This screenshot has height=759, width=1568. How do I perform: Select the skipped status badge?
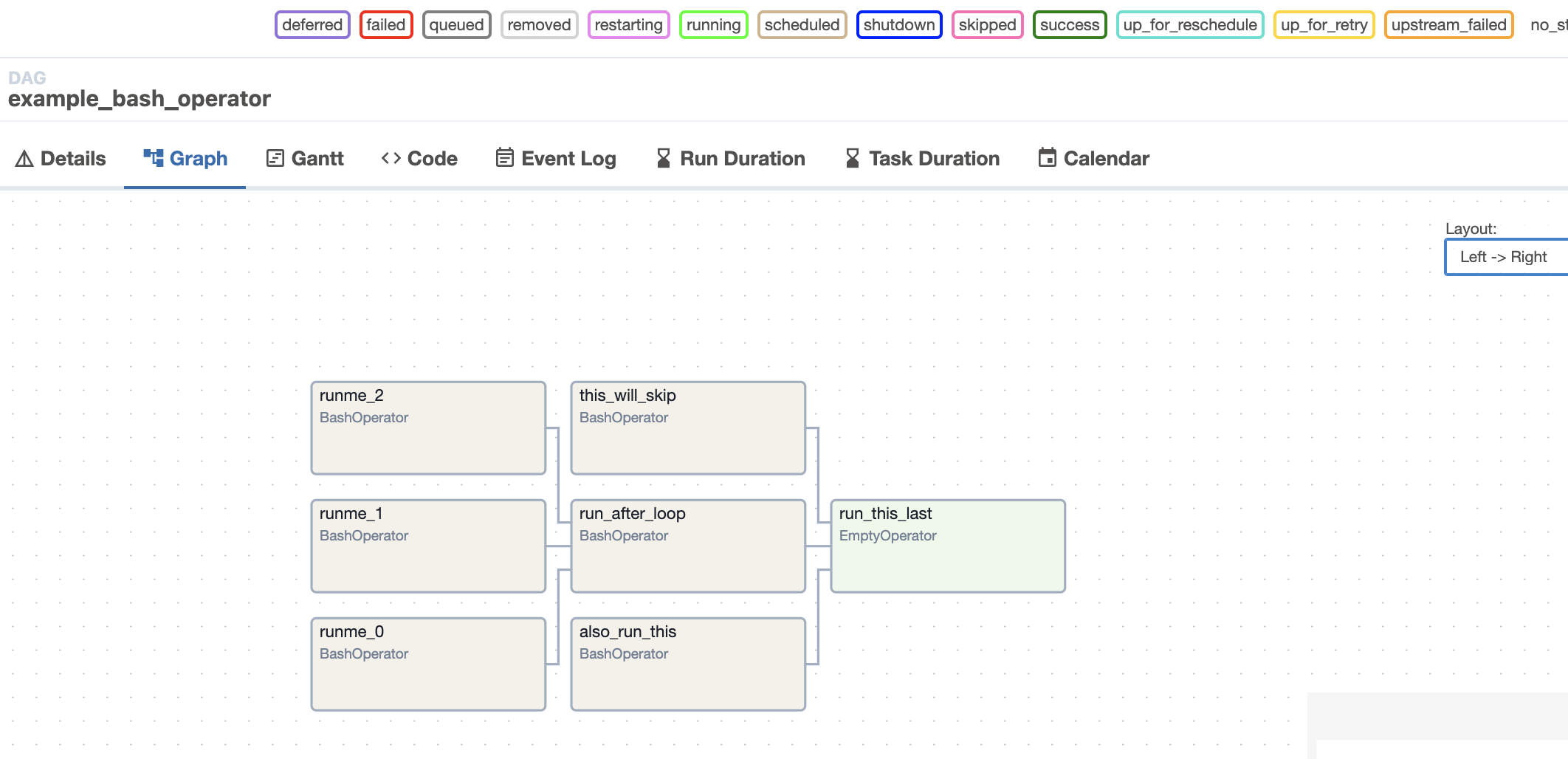[987, 25]
